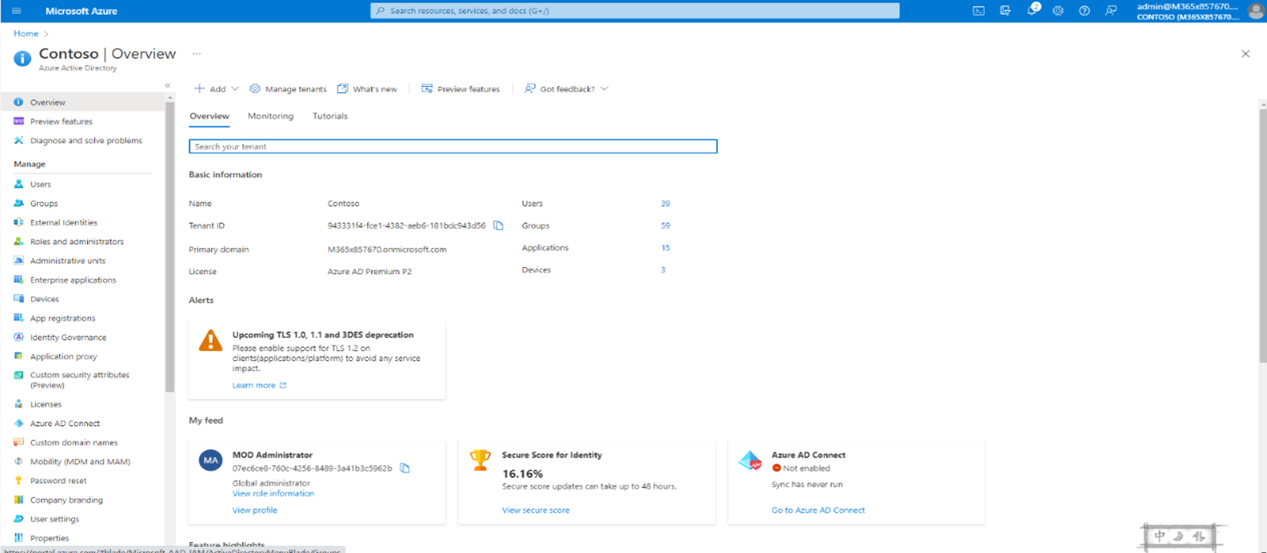Click the Azure AD Premium P2 license value
Screen dimensions: 1267x553
click(x=369, y=271)
